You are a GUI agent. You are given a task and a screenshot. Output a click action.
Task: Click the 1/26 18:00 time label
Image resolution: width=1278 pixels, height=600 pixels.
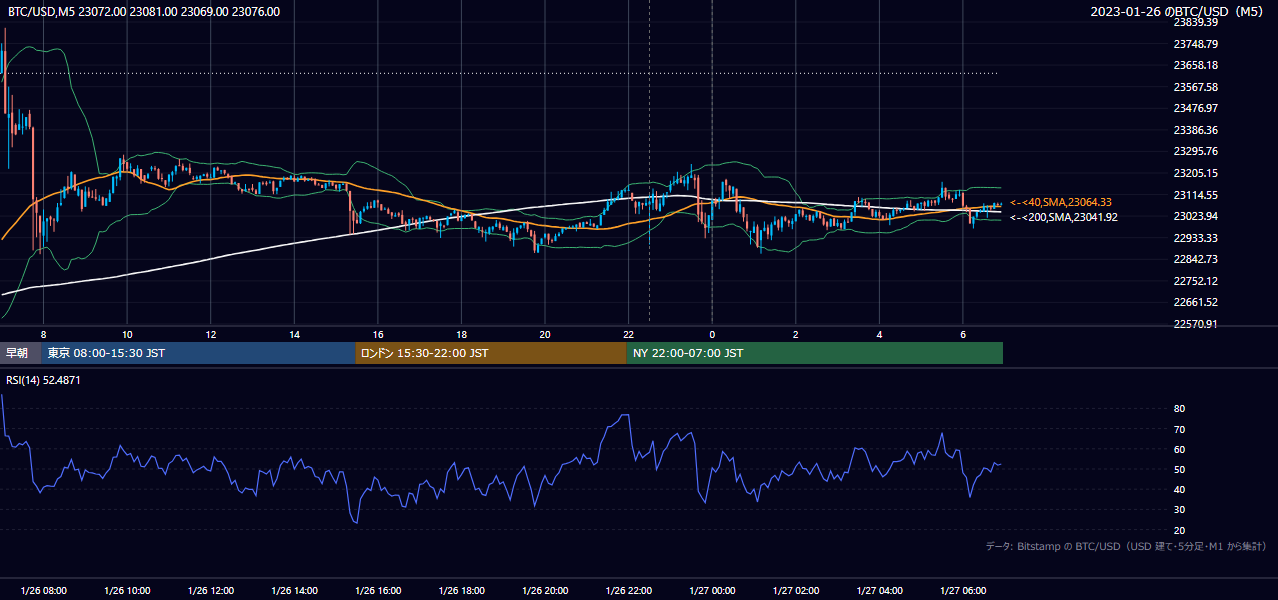tap(461, 591)
